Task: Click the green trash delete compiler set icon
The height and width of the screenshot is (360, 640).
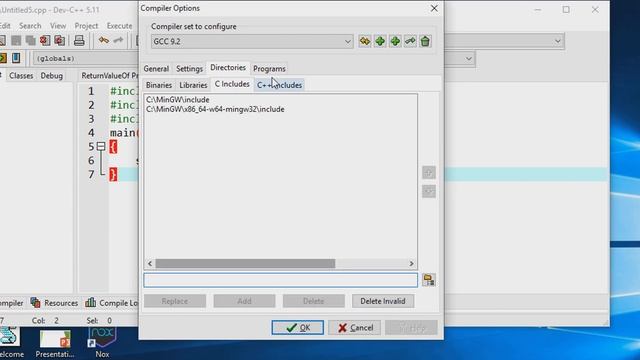Action: (x=425, y=41)
